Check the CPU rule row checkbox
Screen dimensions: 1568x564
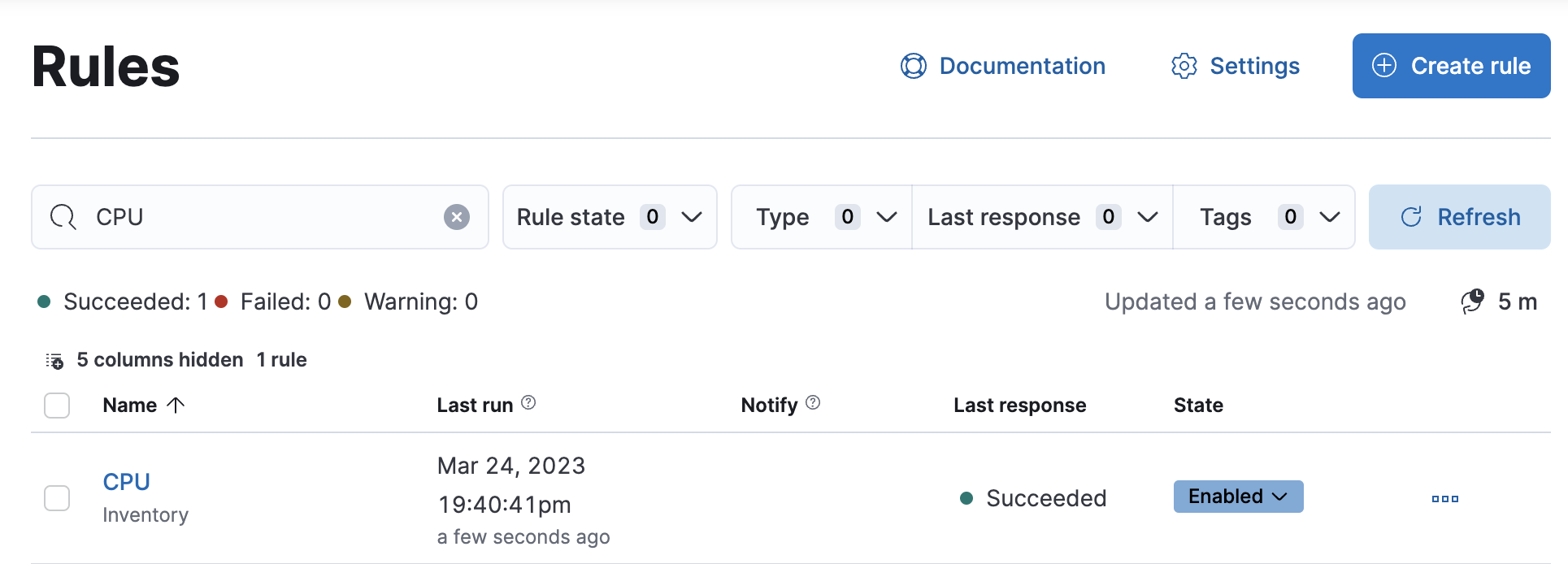pyautogui.click(x=57, y=498)
